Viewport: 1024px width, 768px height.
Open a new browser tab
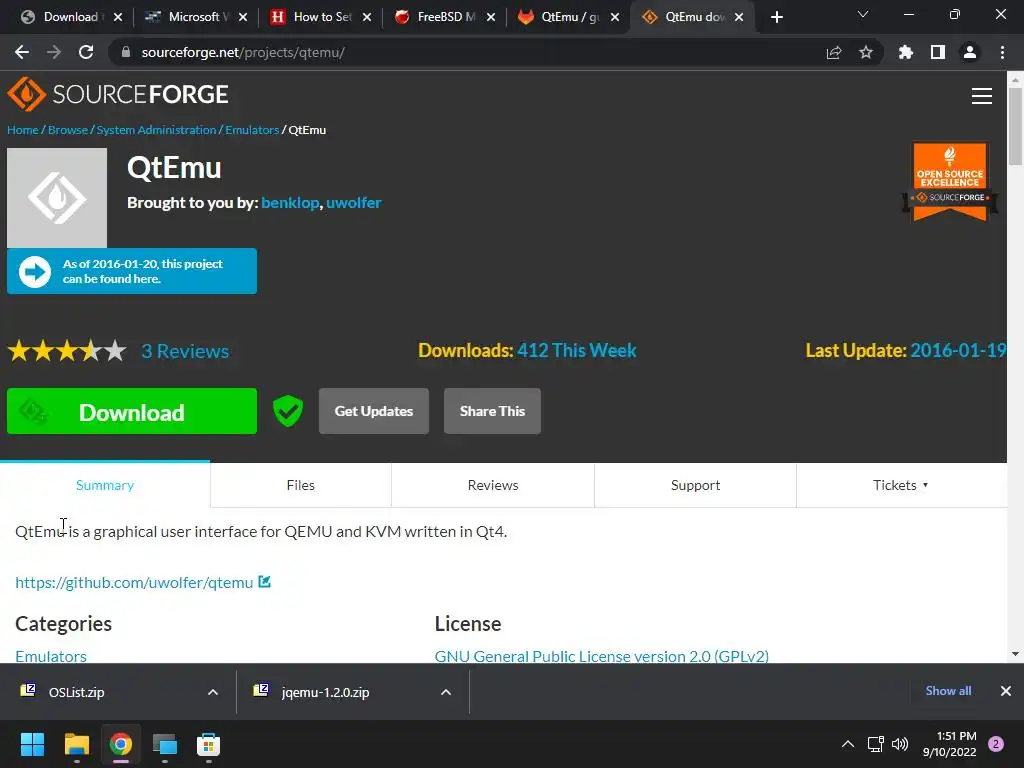pyautogui.click(x=776, y=17)
